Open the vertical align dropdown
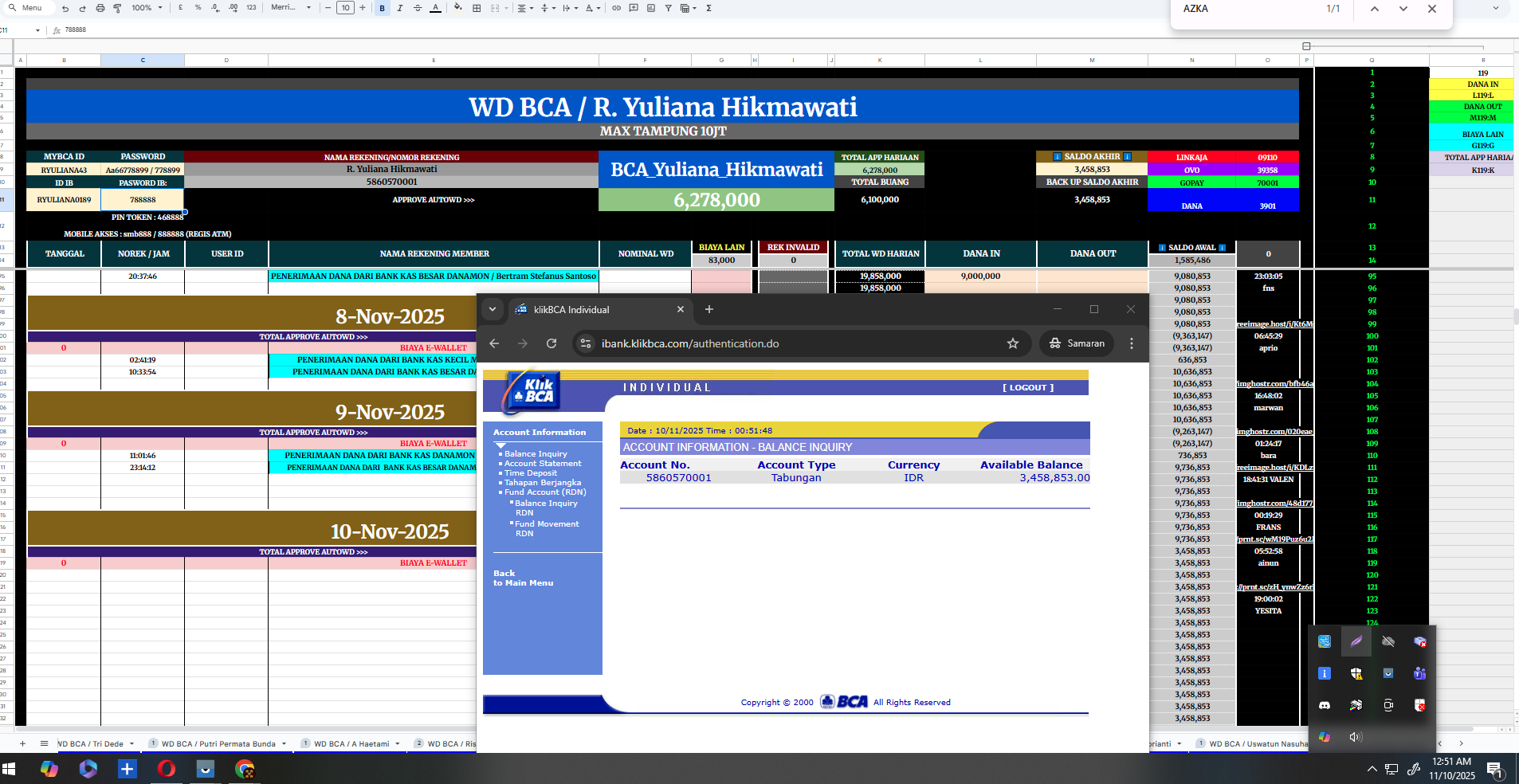This screenshot has width=1519, height=784. coord(548,8)
